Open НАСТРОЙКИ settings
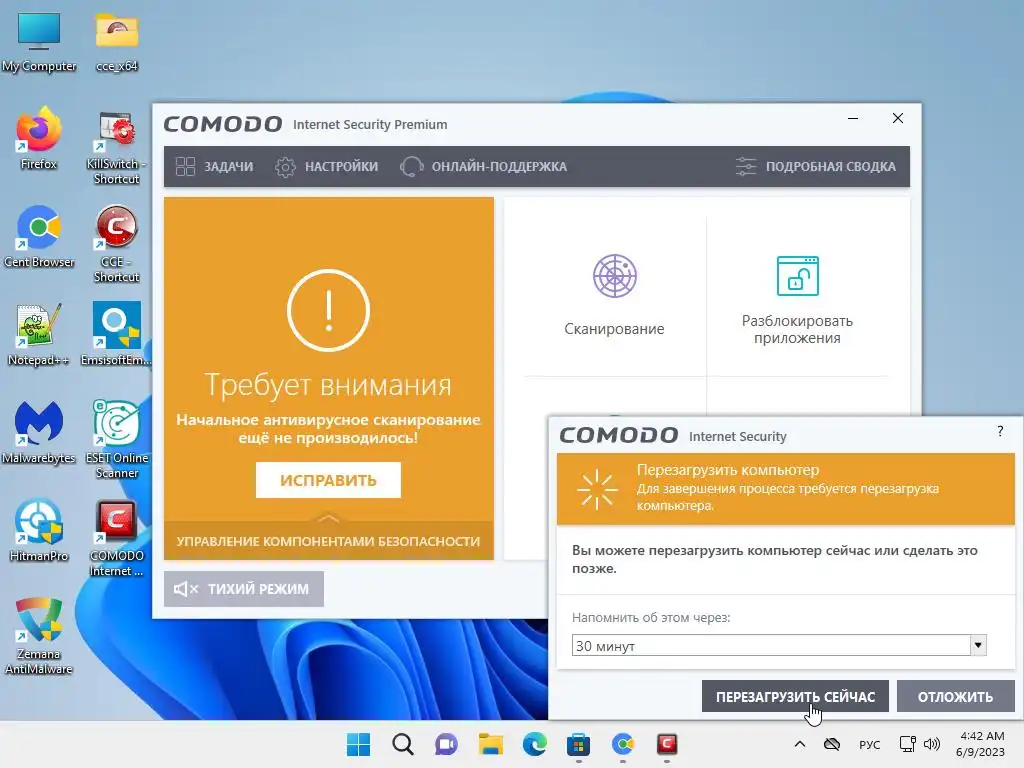This screenshot has width=1024, height=768. 327,167
